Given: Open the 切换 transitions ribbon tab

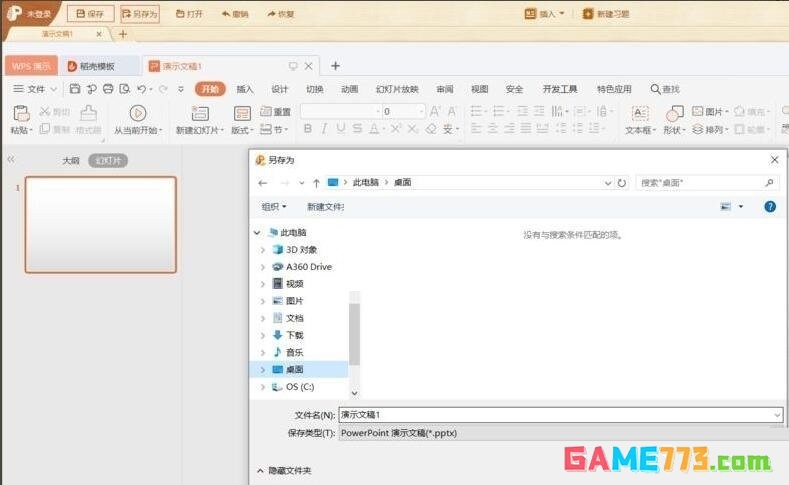Looking at the screenshot, I should click(314, 89).
